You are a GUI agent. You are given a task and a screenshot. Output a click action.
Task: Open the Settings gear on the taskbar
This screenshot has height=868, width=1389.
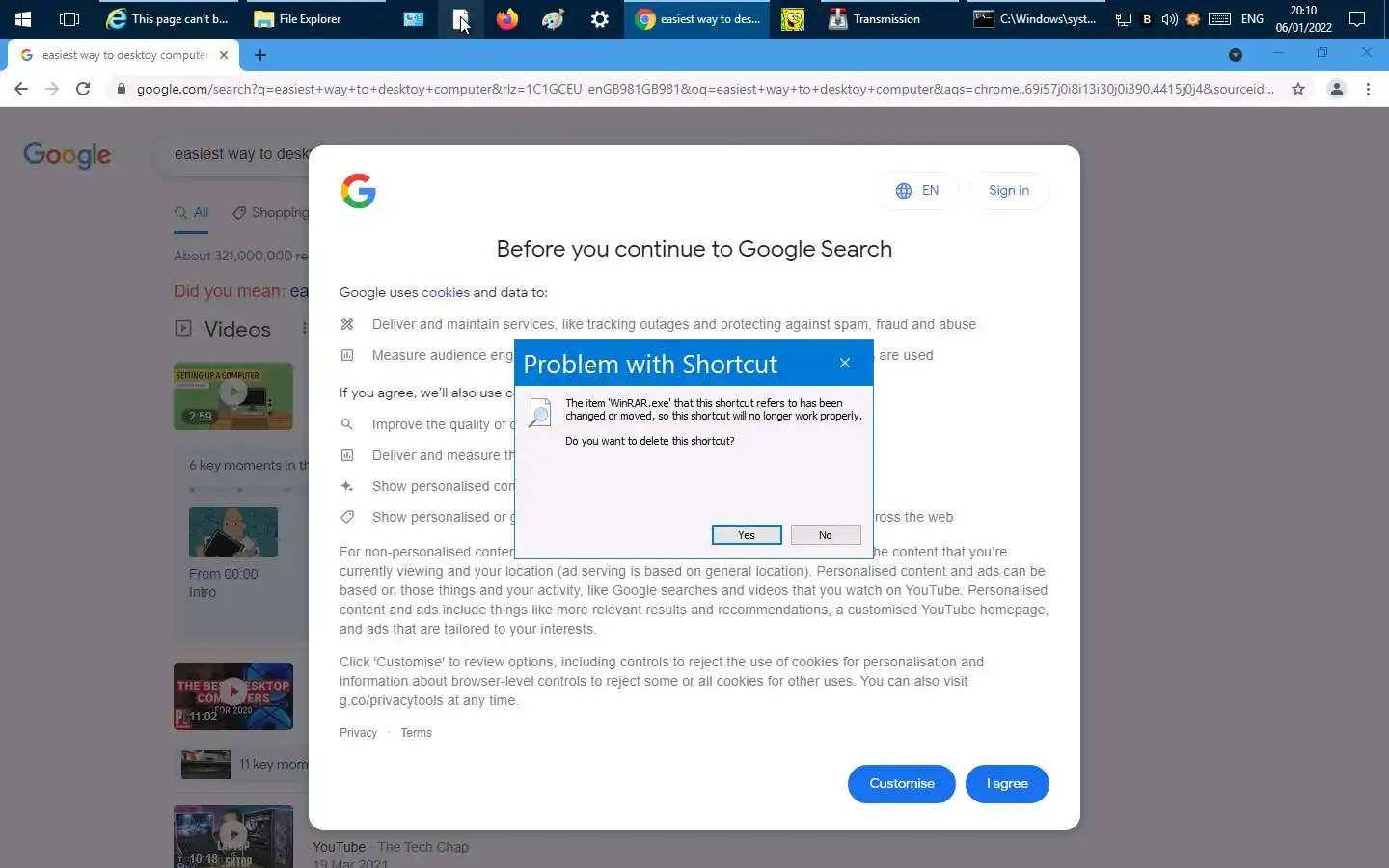599,18
